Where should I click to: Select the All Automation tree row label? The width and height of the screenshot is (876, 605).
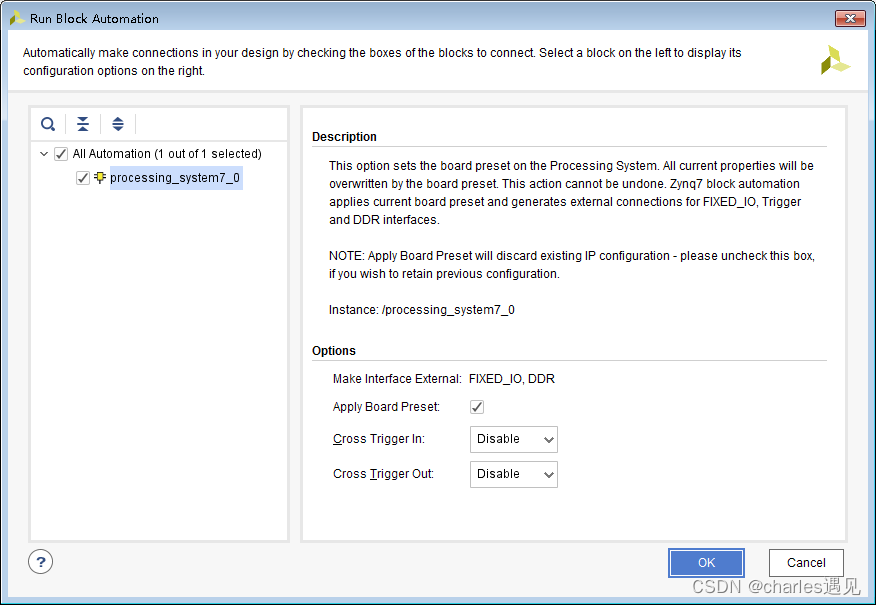(167, 154)
